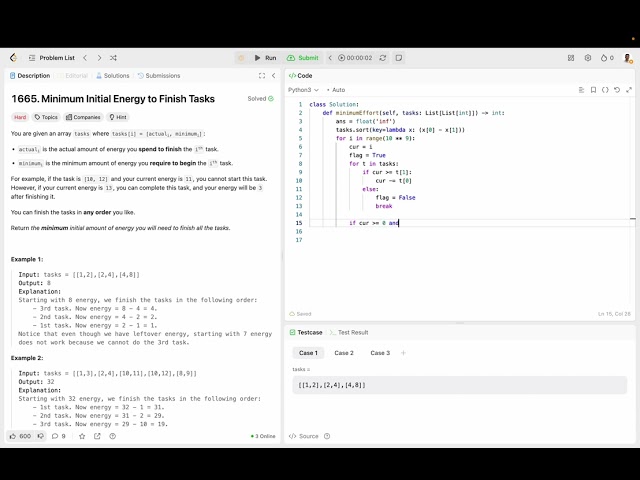Click the bookmark icon in editor toolbar
This screenshot has height=480, width=640.
(x=593, y=90)
